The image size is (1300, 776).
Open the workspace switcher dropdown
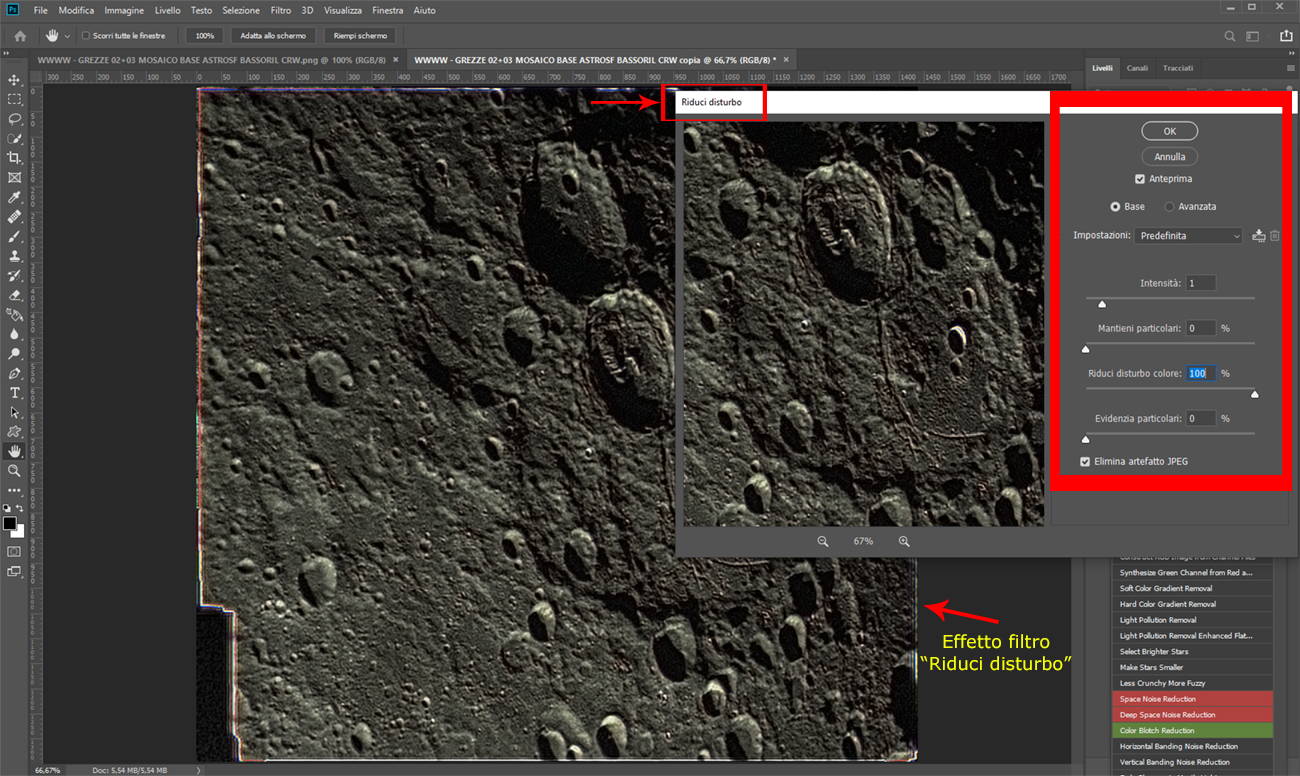tap(1254, 36)
